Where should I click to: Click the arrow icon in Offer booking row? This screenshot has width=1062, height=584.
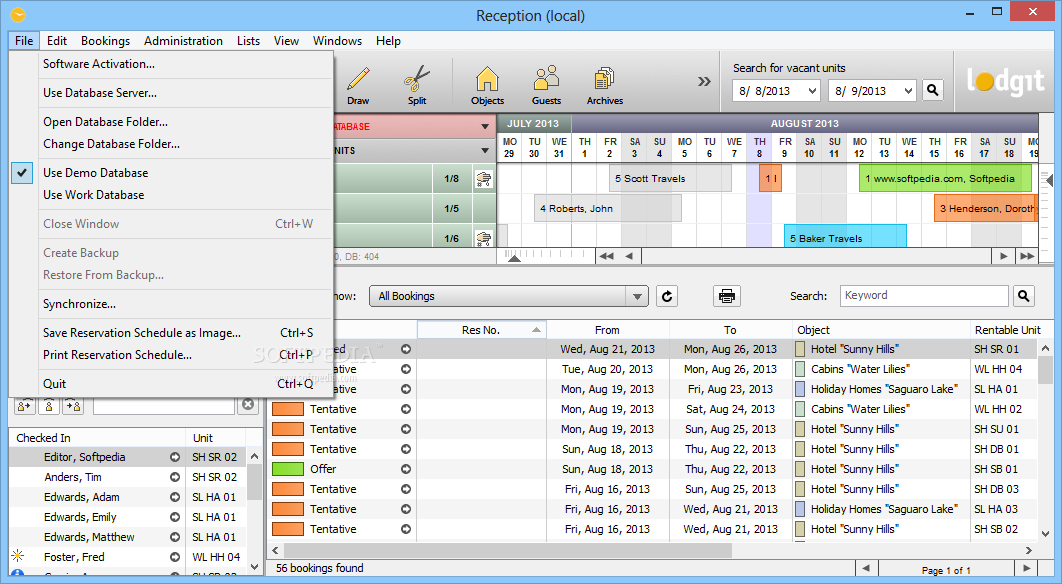click(x=406, y=469)
